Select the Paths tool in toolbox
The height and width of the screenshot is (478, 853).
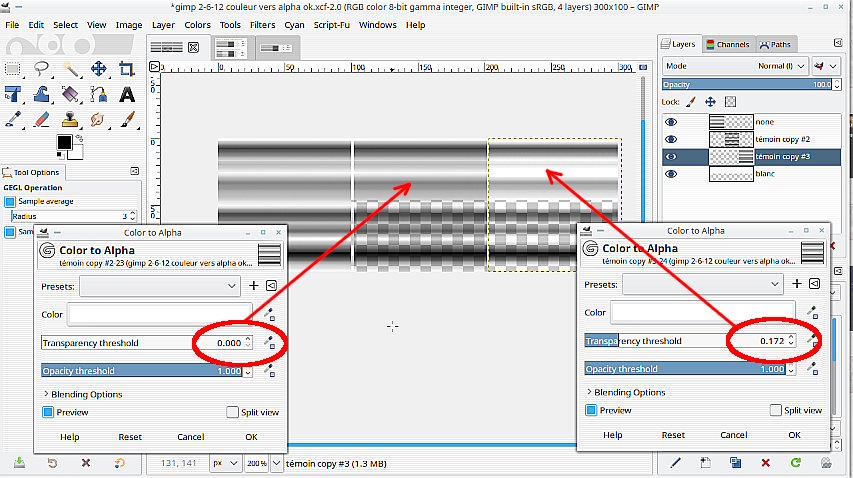[x=98, y=94]
